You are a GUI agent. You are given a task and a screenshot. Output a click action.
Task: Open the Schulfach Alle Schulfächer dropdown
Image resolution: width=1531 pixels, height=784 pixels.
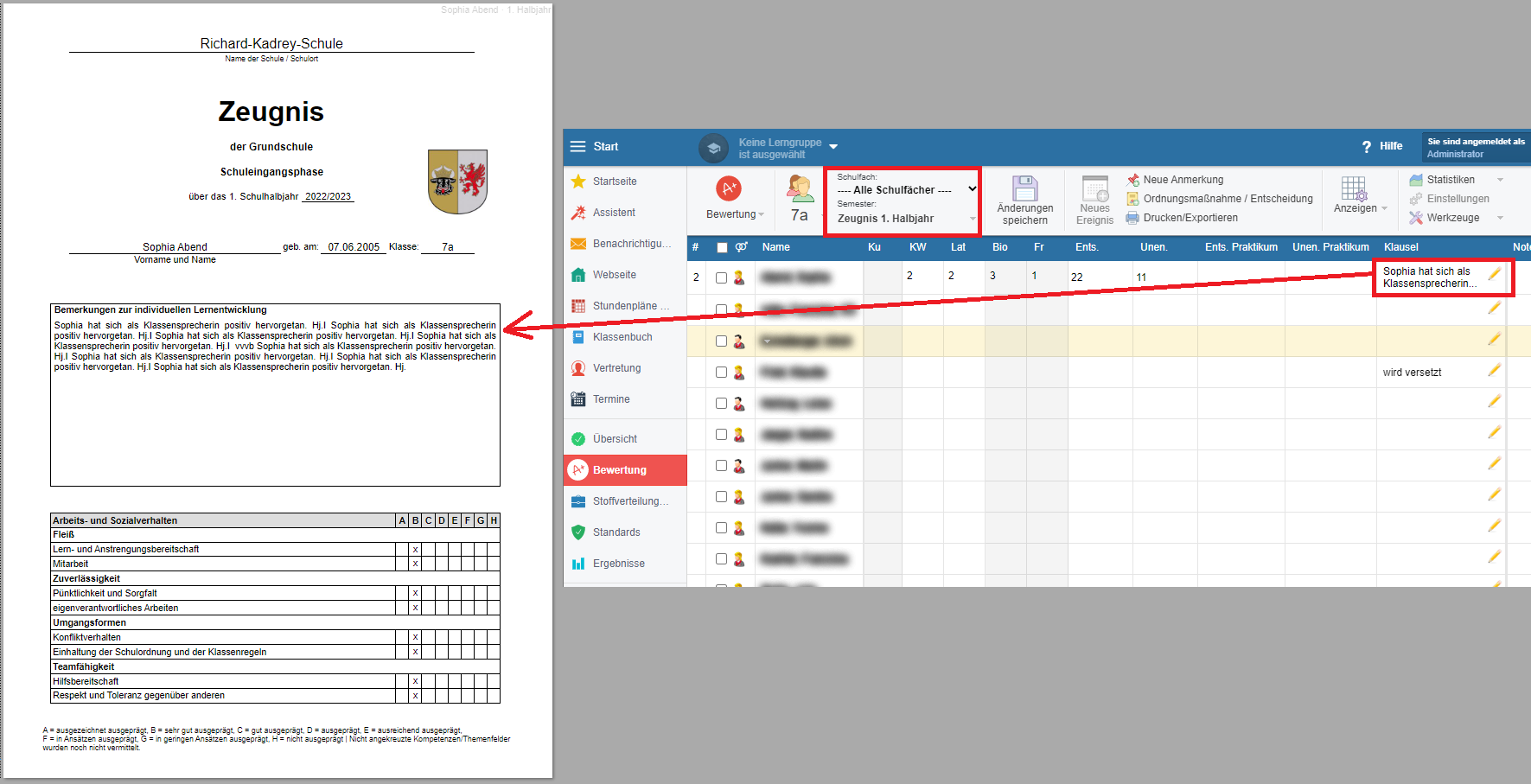[904, 189]
